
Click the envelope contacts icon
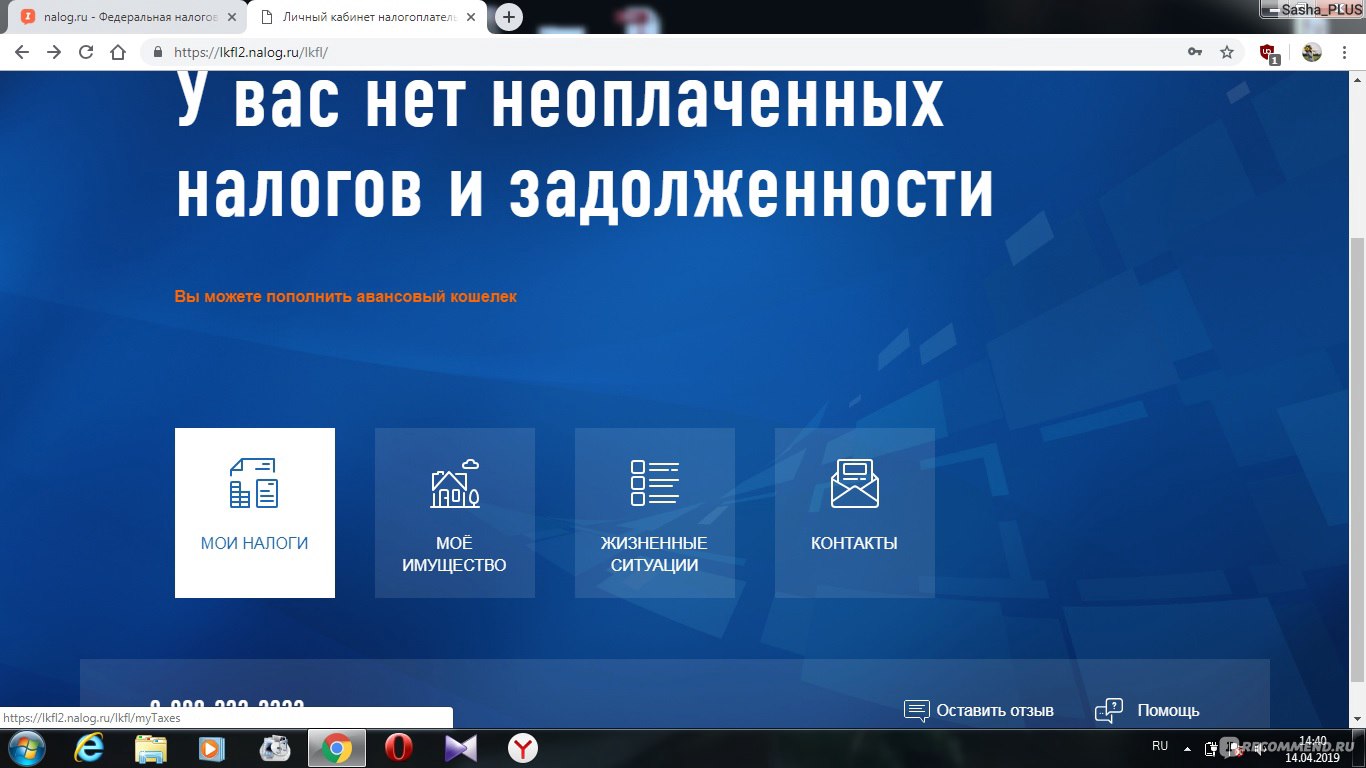(x=855, y=483)
